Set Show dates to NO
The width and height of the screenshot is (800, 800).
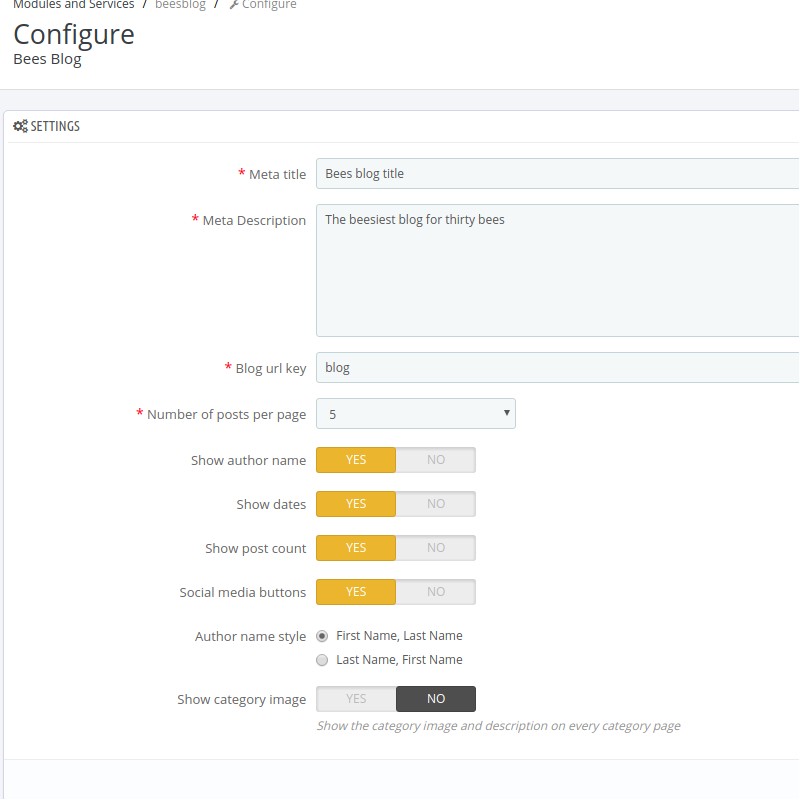[x=435, y=504]
